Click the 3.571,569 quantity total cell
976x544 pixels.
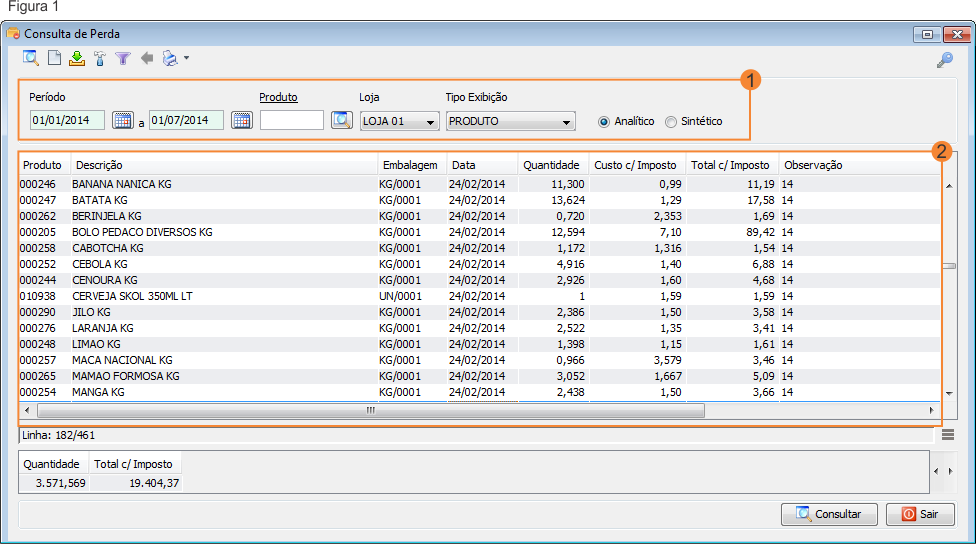pyautogui.click(x=55, y=483)
